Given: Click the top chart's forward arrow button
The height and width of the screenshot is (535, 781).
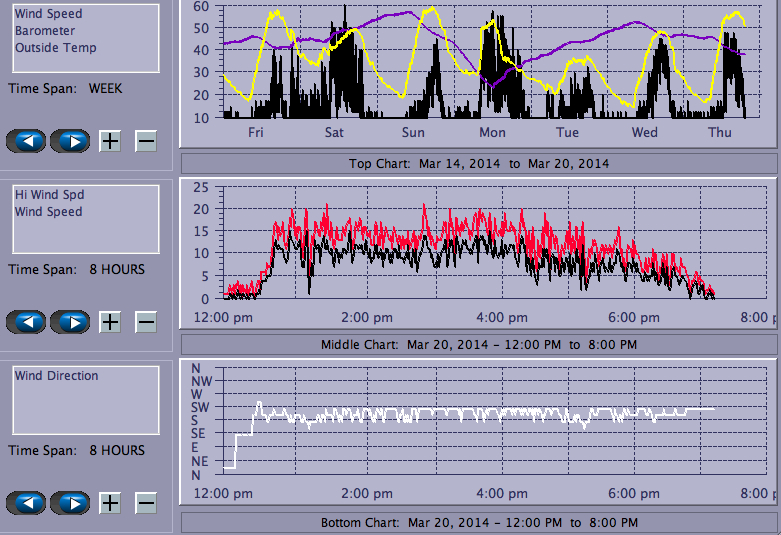Looking at the screenshot, I should point(70,141).
